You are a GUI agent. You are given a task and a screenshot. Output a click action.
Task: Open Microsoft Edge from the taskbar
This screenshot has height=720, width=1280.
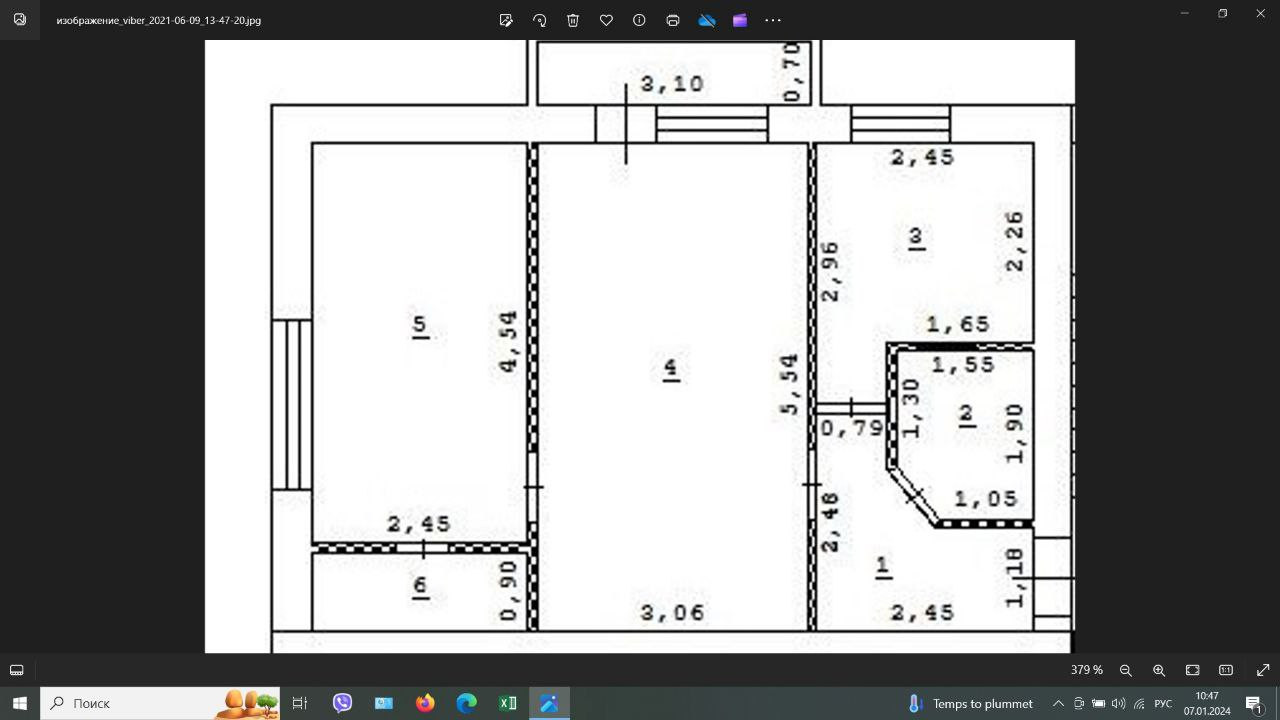(467, 703)
